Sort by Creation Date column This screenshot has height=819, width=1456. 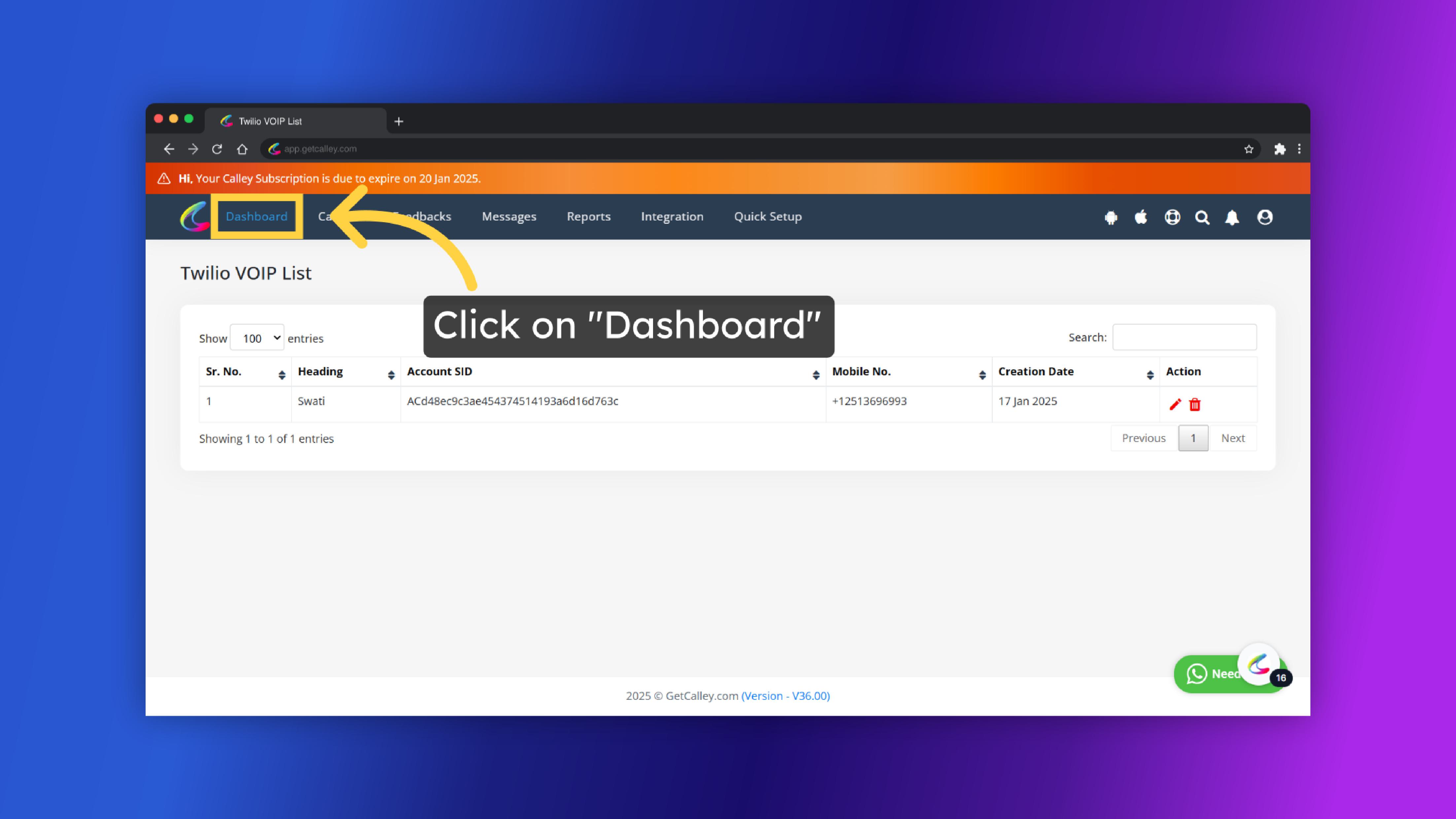click(1076, 371)
